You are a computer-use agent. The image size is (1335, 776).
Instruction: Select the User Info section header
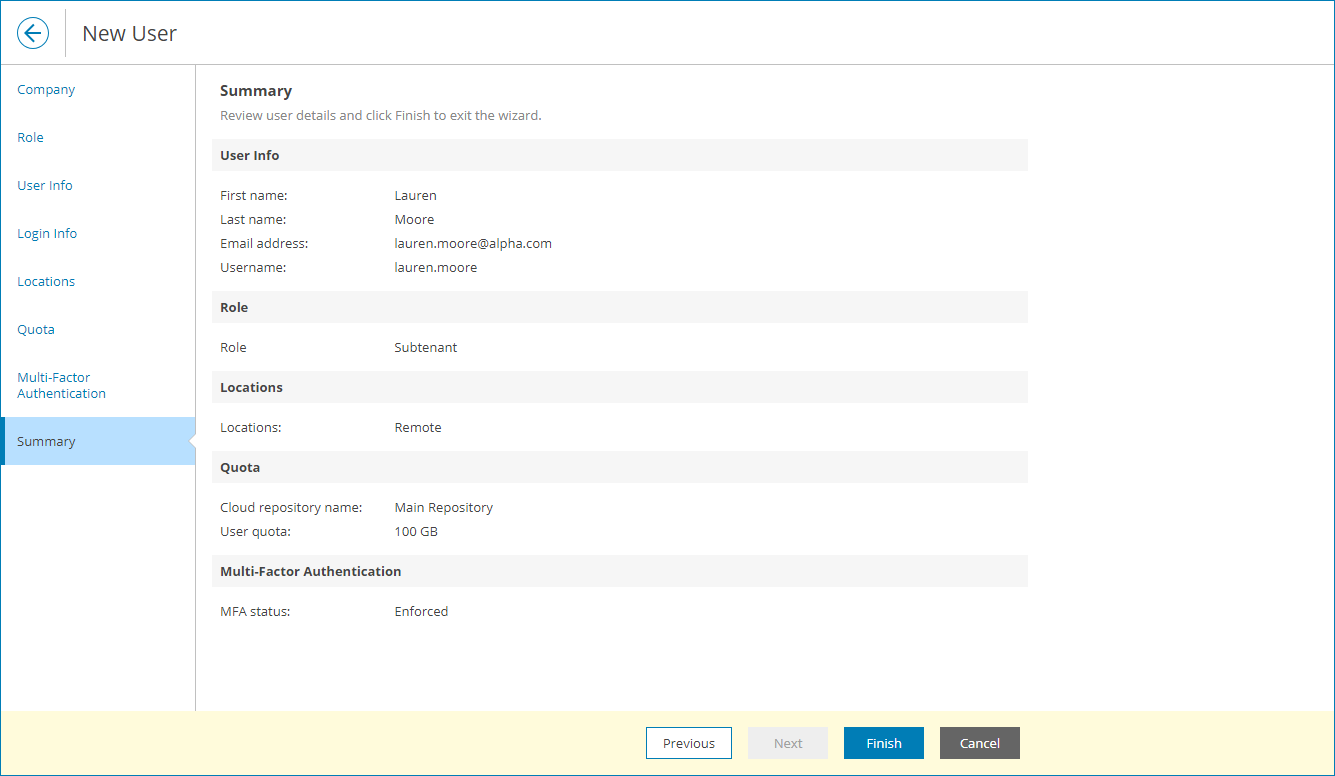point(248,155)
